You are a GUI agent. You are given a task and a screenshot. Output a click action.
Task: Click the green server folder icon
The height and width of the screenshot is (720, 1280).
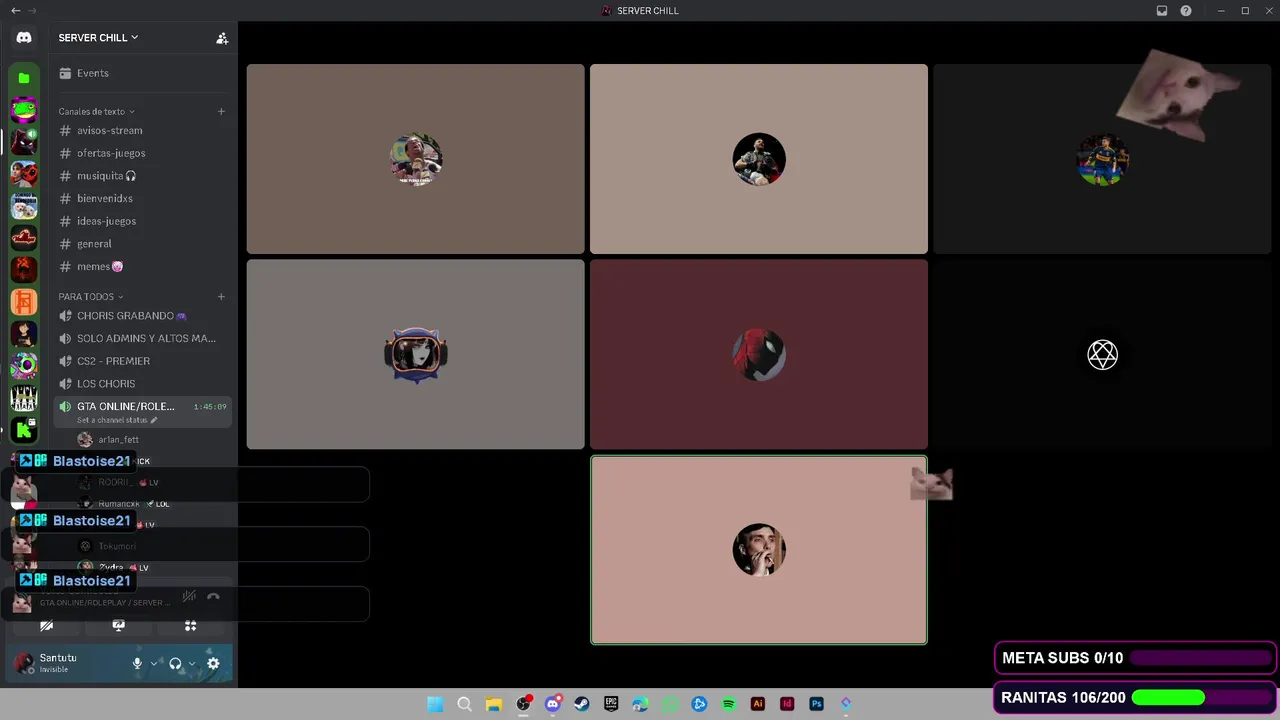(24, 78)
